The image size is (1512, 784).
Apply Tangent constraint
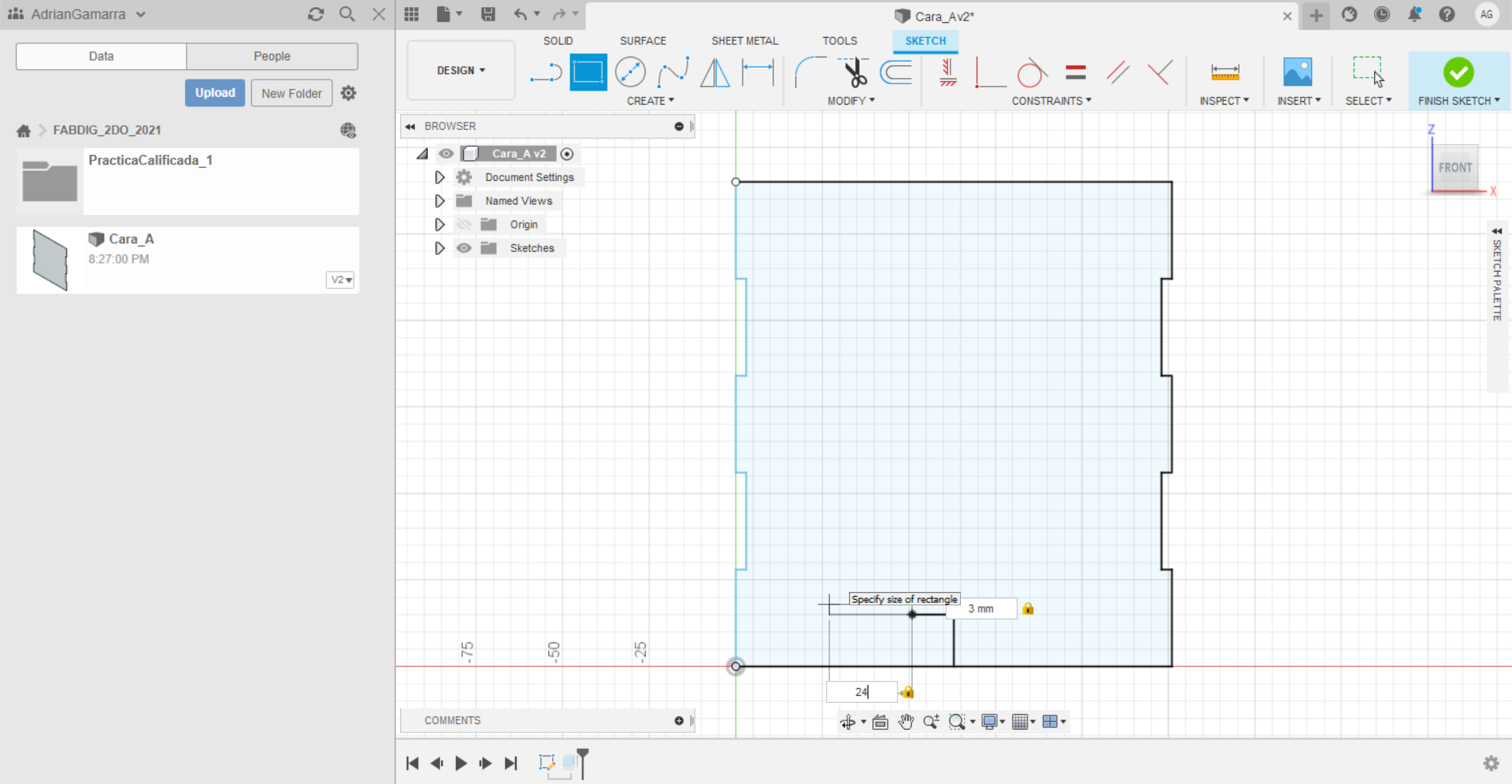1032,72
